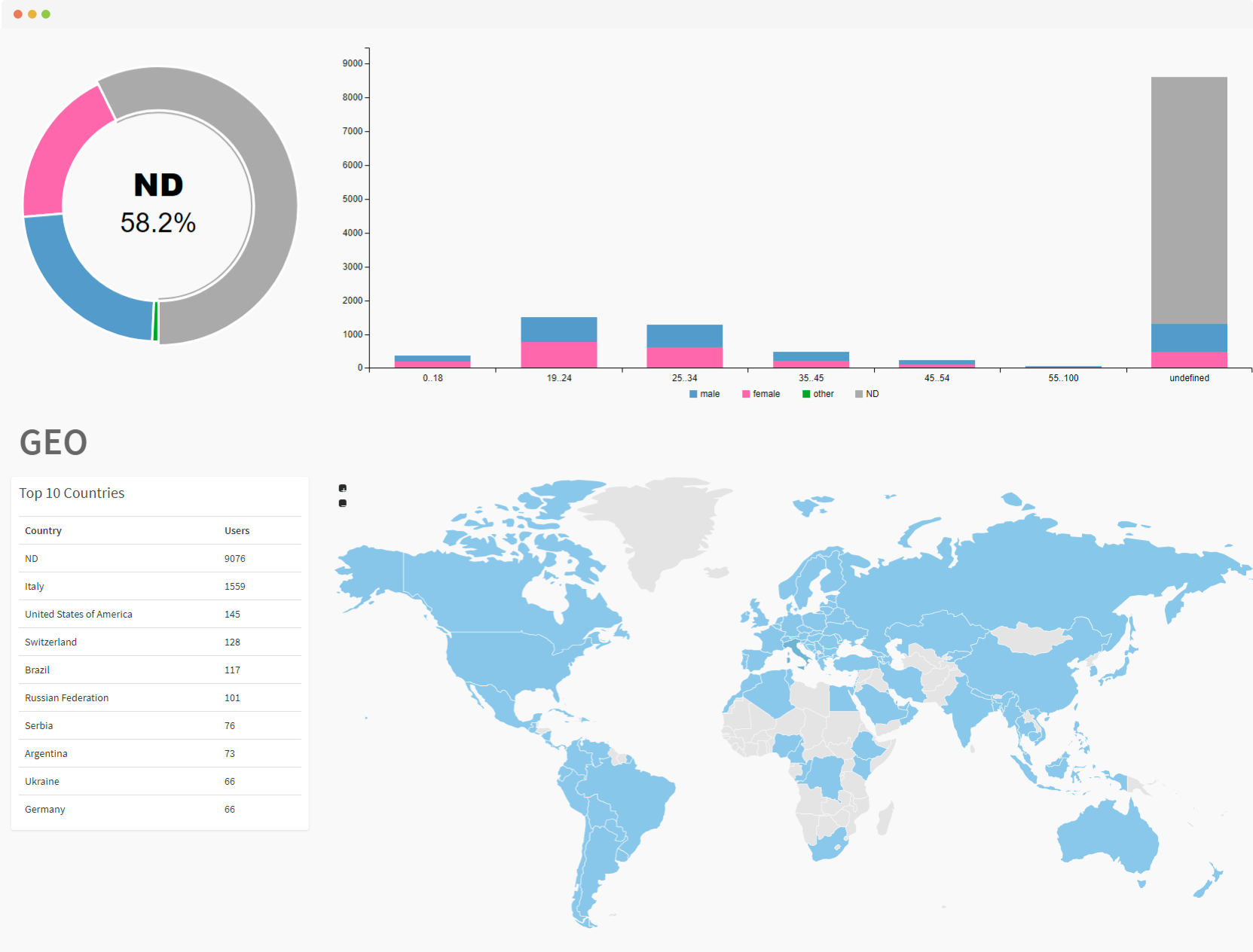The image size is (1253, 952).
Task: Zoom out on the world map
Action: [x=343, y=503]
